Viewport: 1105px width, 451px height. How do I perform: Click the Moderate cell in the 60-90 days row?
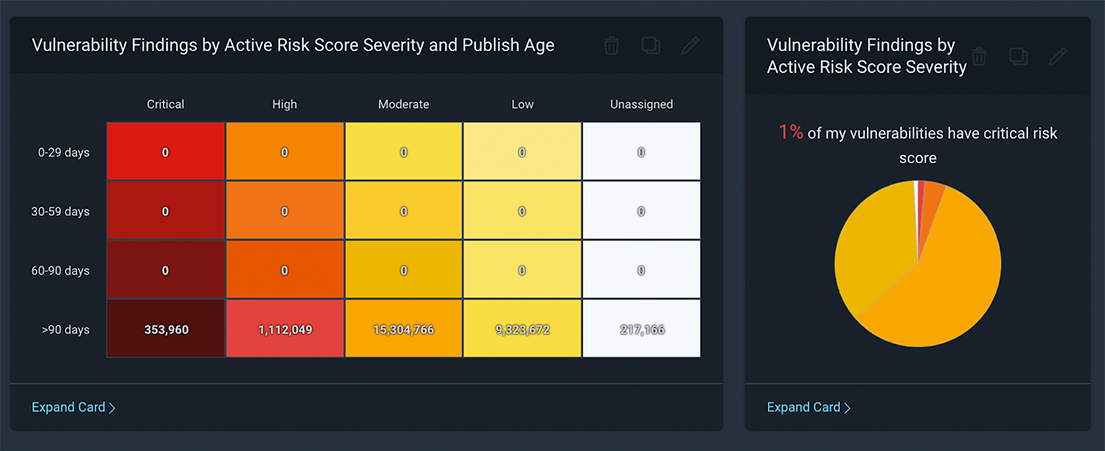[403, 270]
